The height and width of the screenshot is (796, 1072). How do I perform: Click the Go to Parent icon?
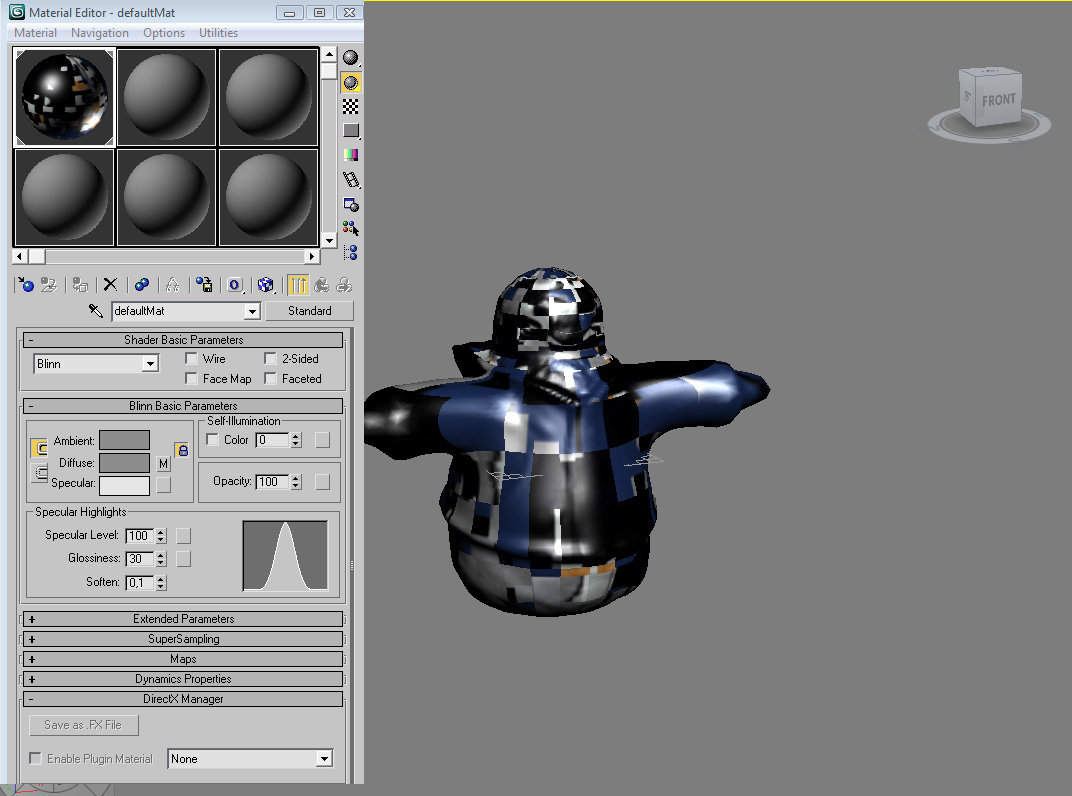click(x=320, y=285)
